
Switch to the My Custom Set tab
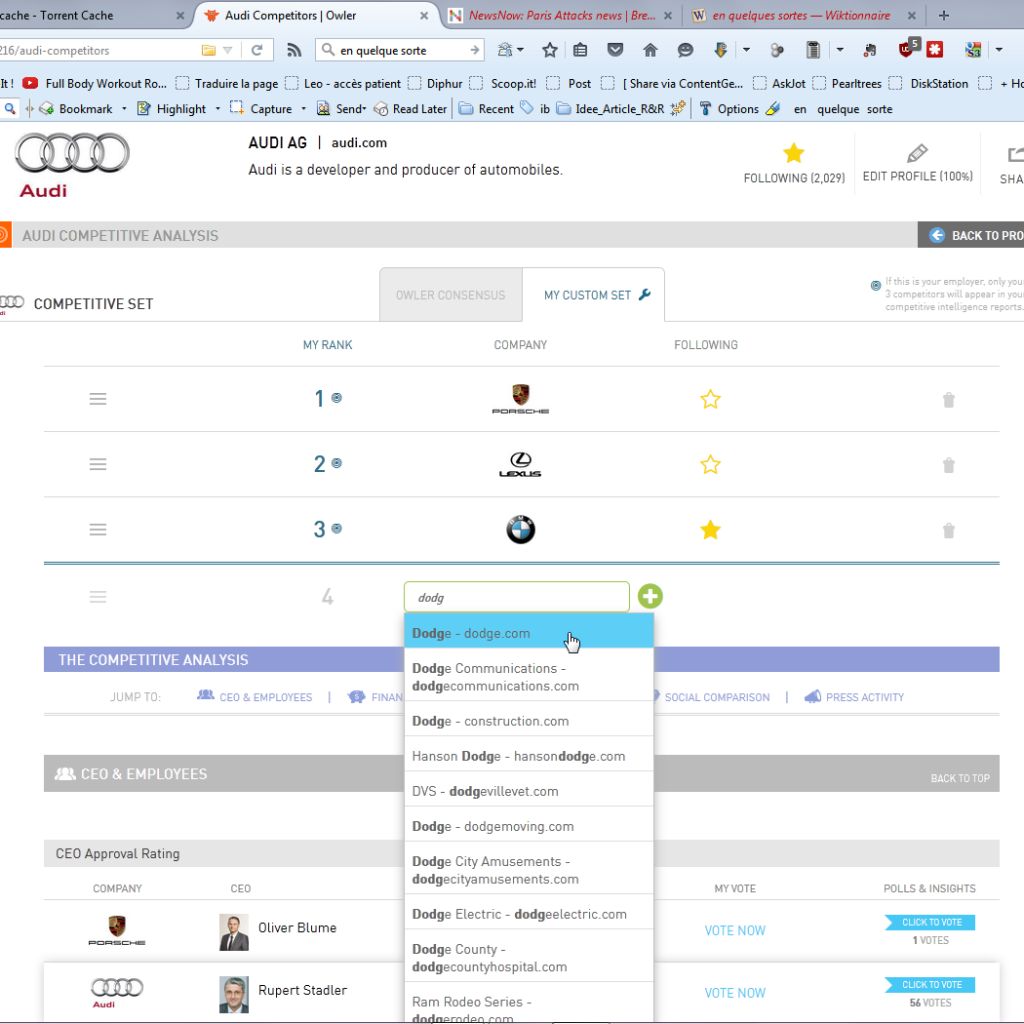(594, 295)
